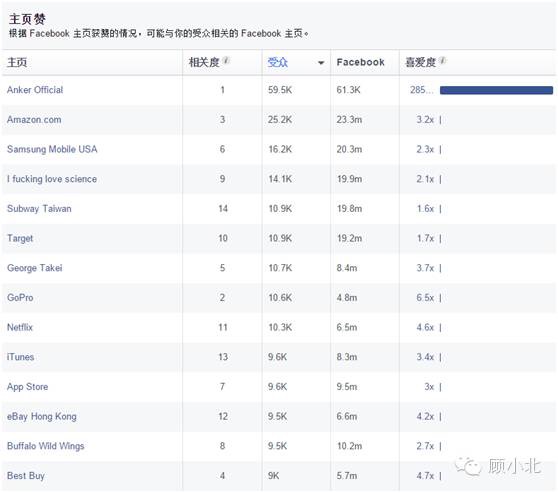Screen dimensions: 558x493
Task: Click Anker Official's blue affinity bar
Action: (496, 90)
